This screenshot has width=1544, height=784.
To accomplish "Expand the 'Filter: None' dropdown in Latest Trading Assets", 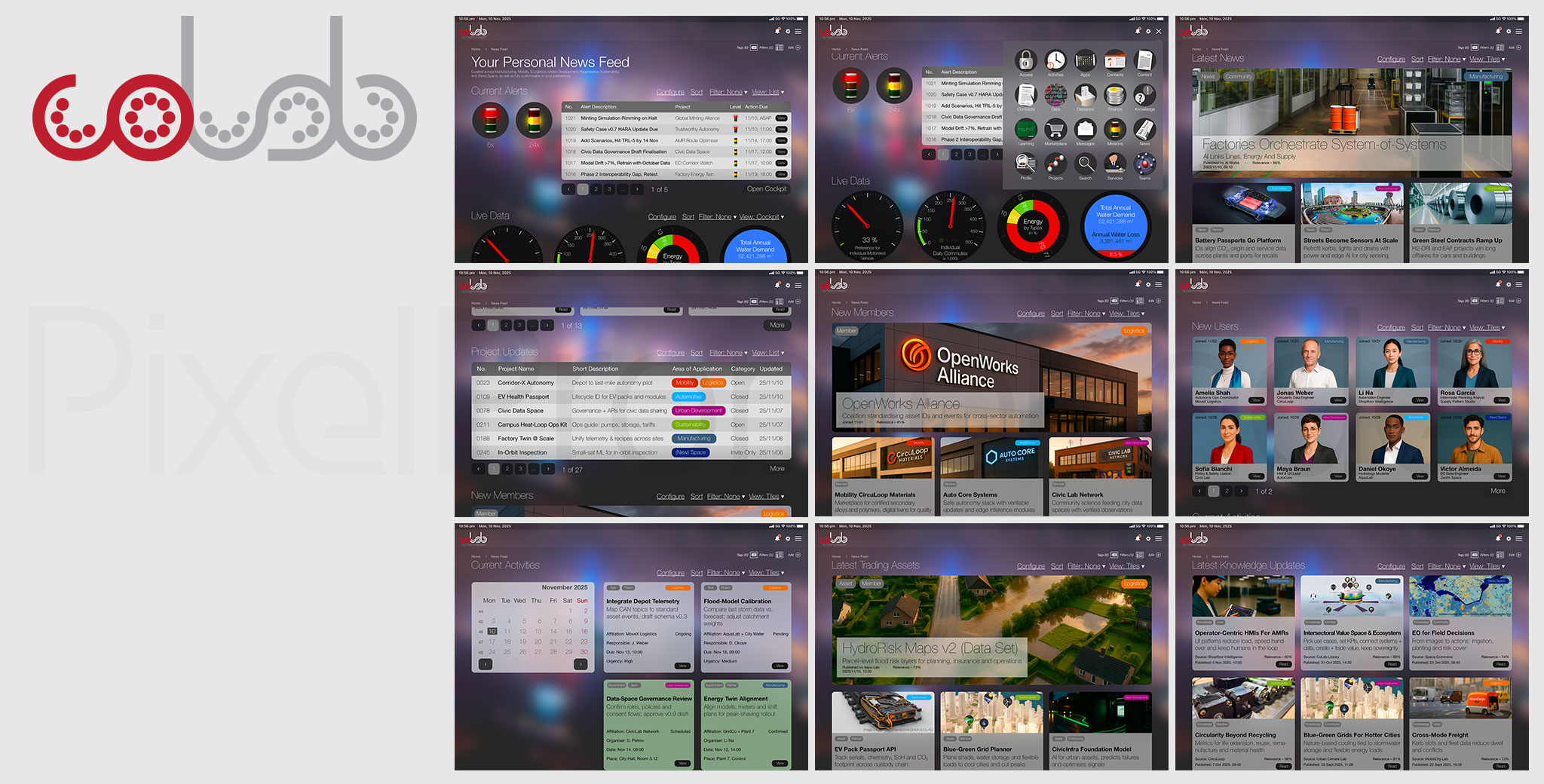I will tap(1086, 566).
